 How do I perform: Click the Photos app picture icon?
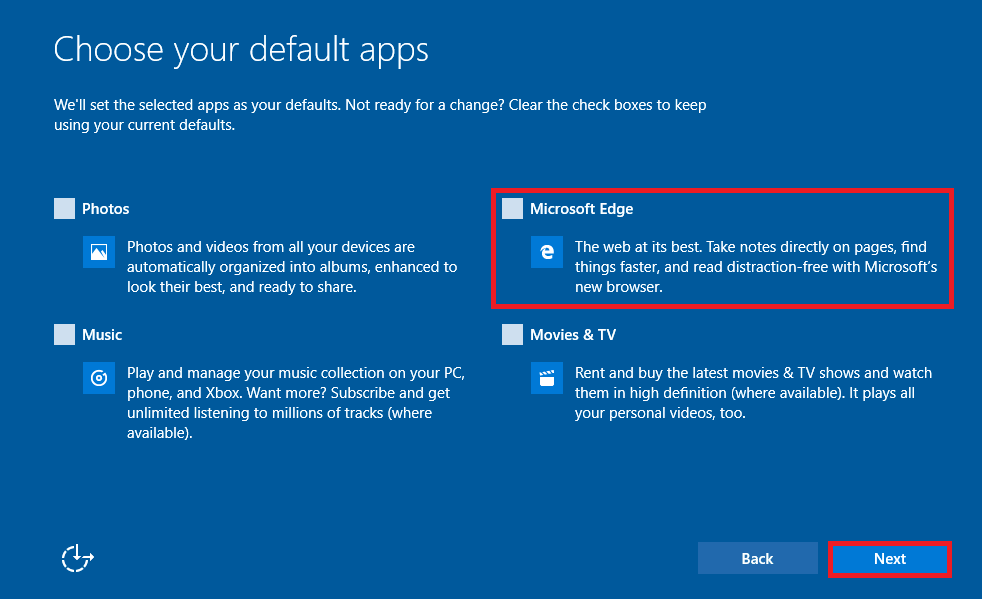click(x=99, y=253)
